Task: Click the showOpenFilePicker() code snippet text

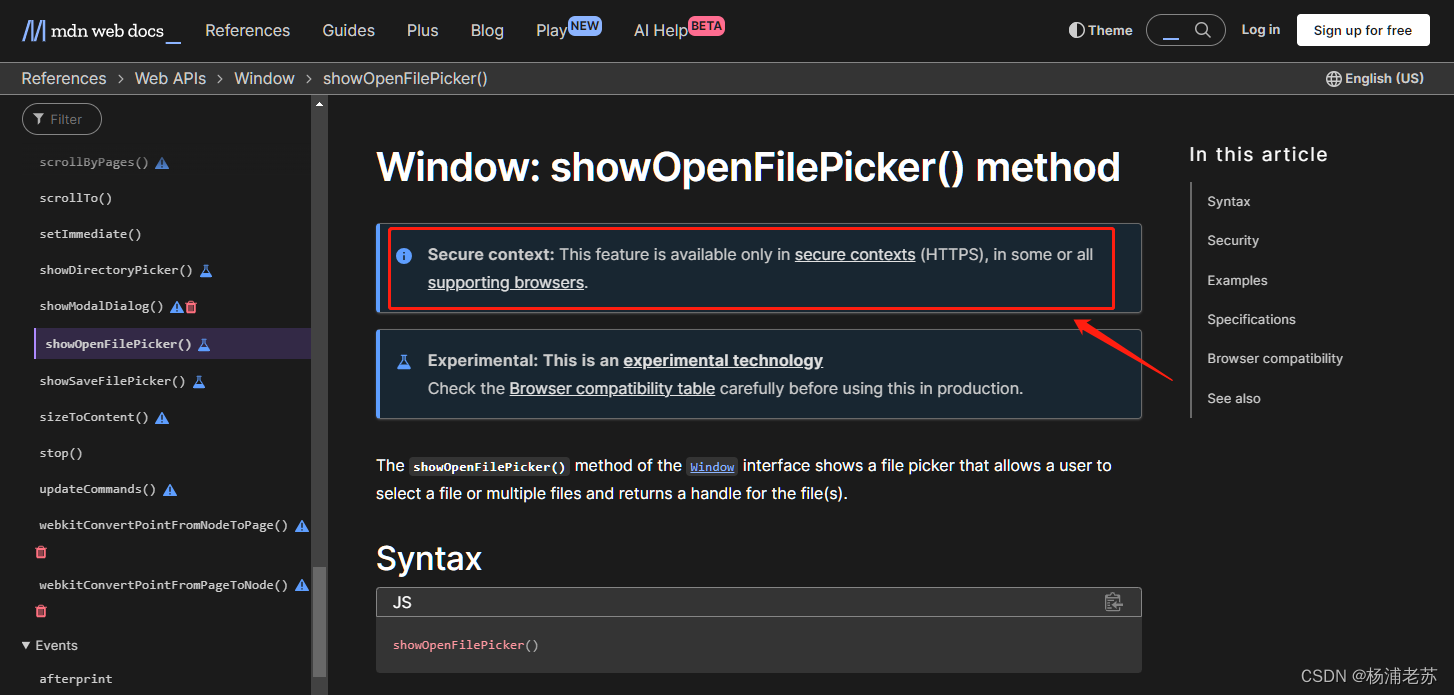Action: point(465,645)
